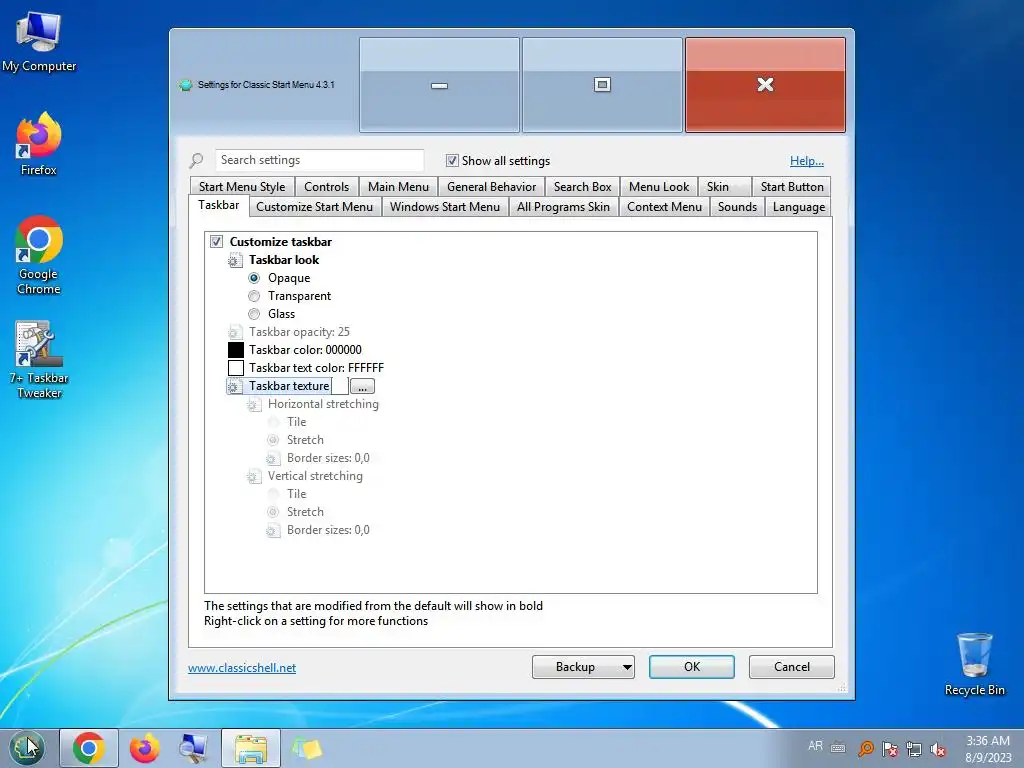Select Stretch under Horizontal stretching
Screen dimensions: 1024x768
click(274, 440)
